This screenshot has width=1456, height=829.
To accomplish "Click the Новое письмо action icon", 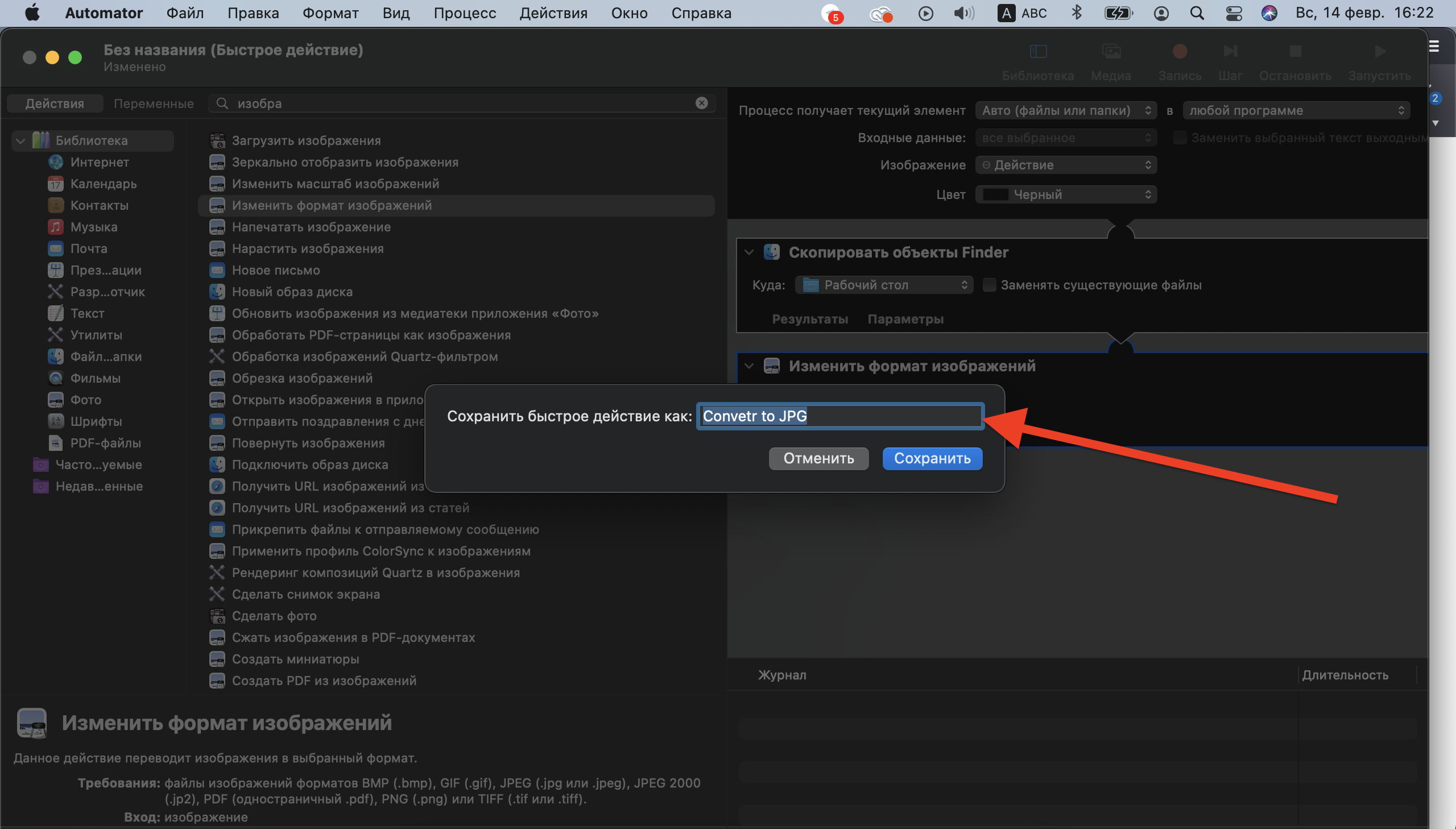I will pos(217,271).
